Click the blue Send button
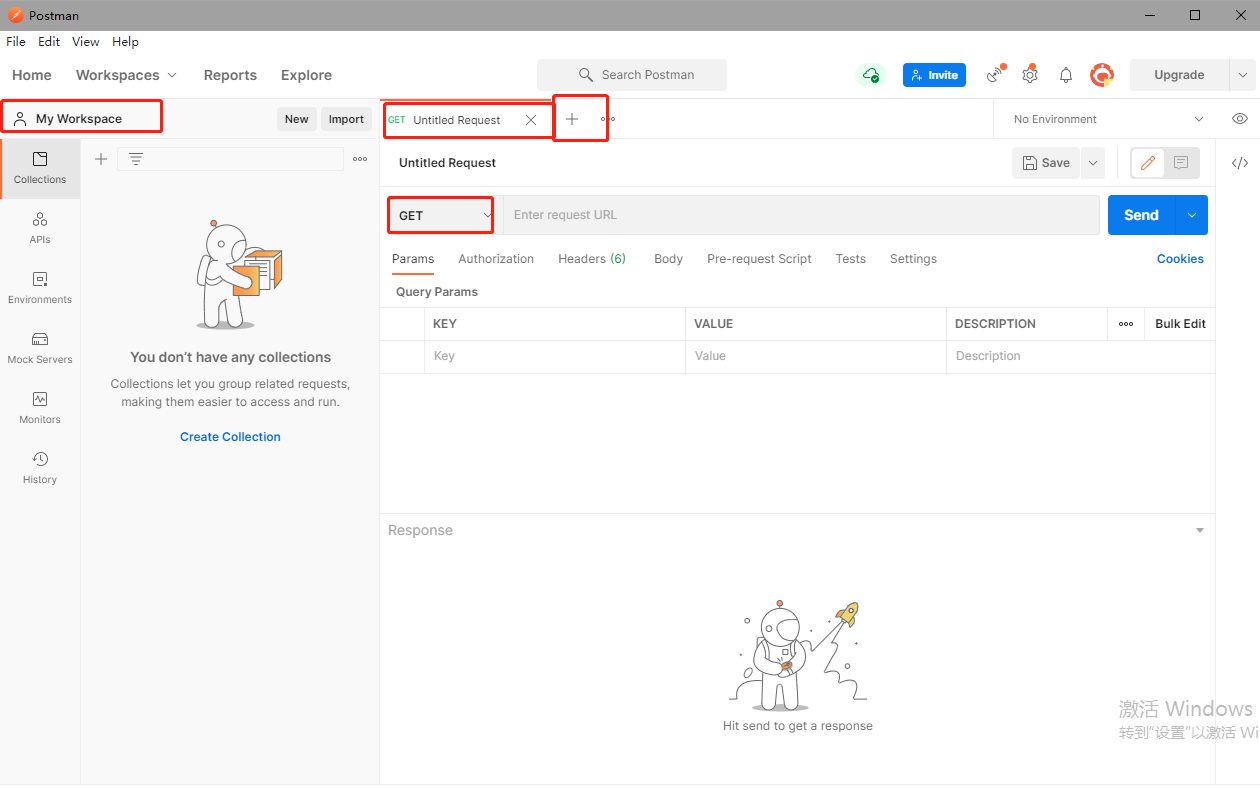The height and width of the screenshot is (788, 1260). (1141, 215)
